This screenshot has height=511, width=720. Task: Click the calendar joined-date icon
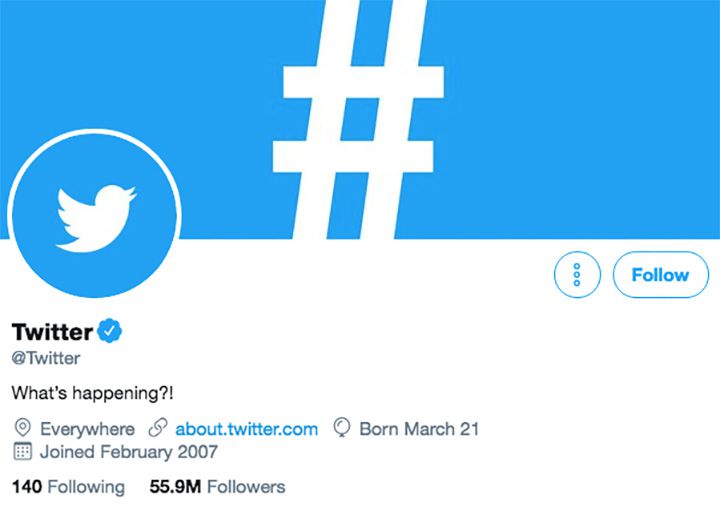(x=22, y=452)
